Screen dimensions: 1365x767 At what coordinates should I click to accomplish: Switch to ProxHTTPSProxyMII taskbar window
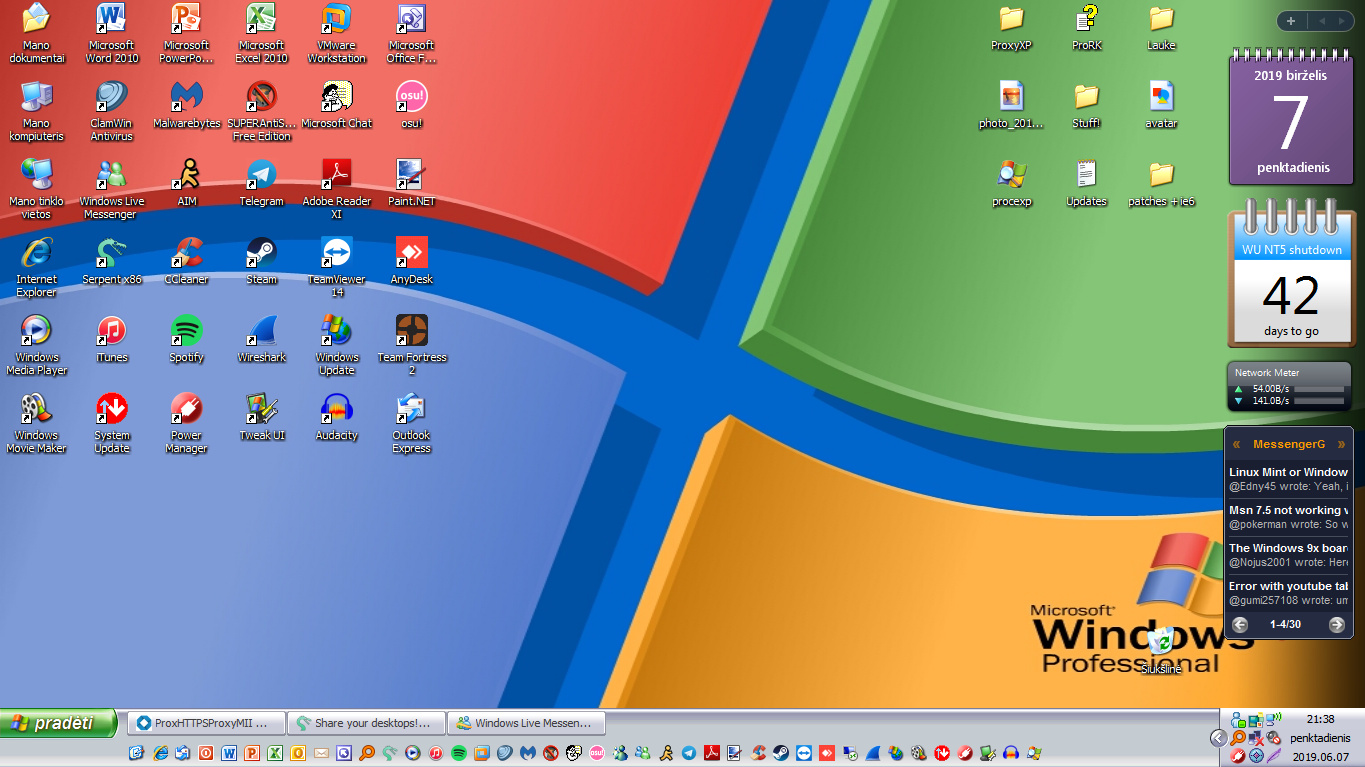click(x=206, y=723)
